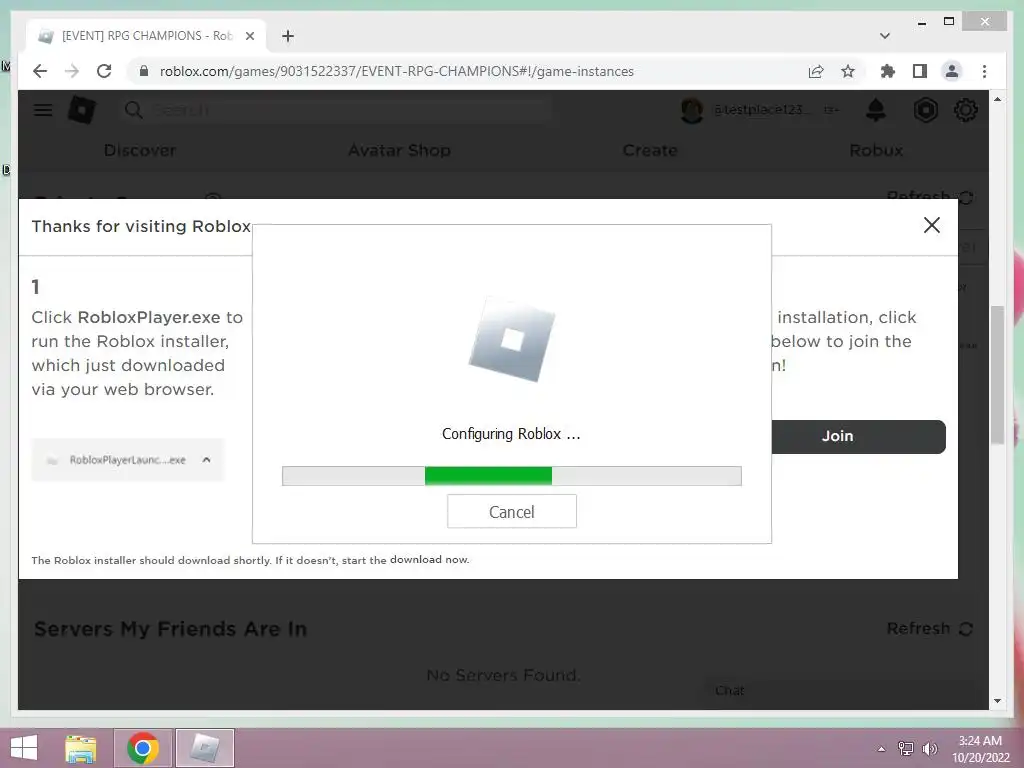Go to Discover

[x=140, y=150]
